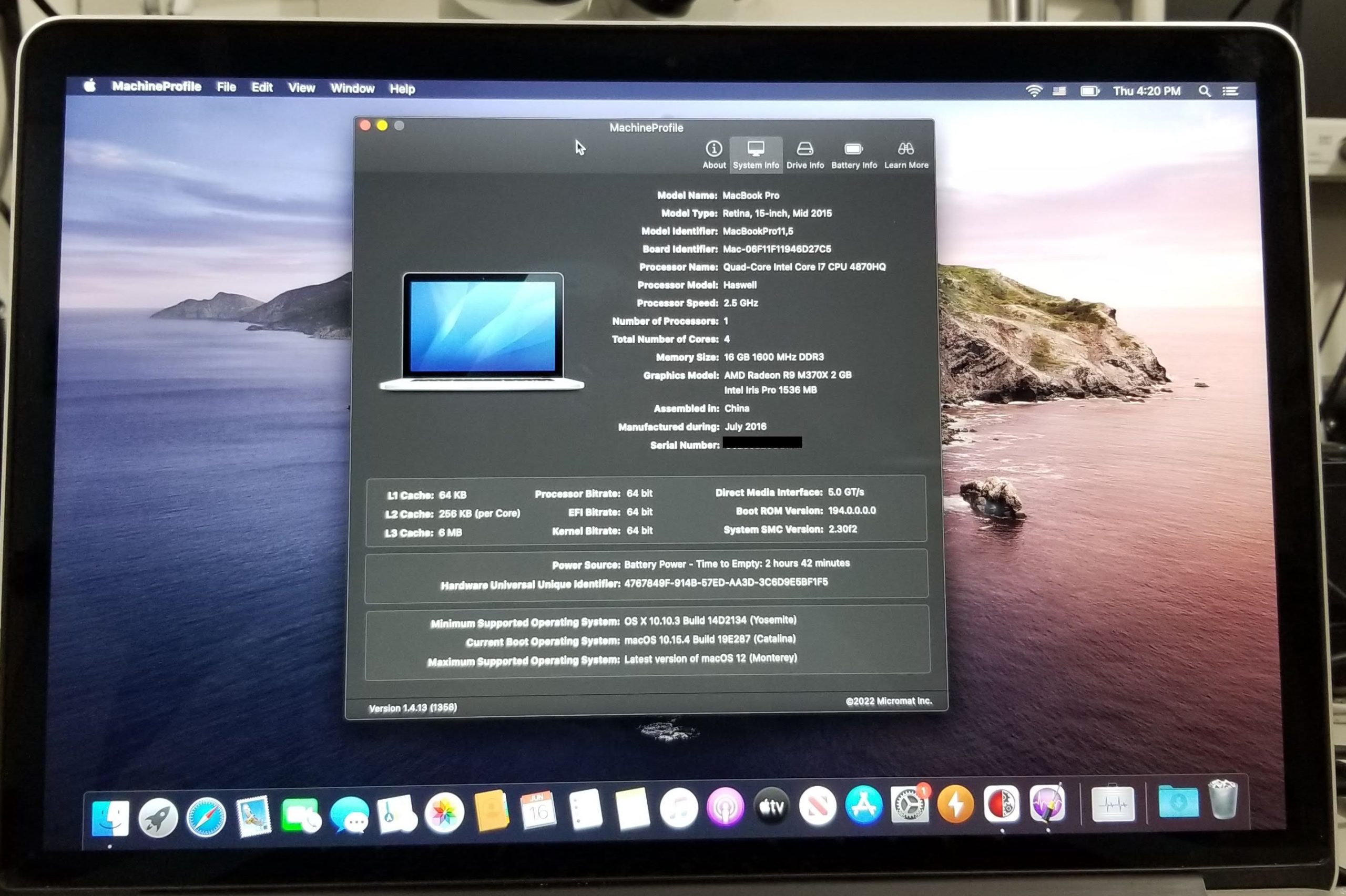Image resolution: width=1346 pixels, height=896 pixels.
Task: Open the Trash in the Dock
Action: click(1223, 799)
